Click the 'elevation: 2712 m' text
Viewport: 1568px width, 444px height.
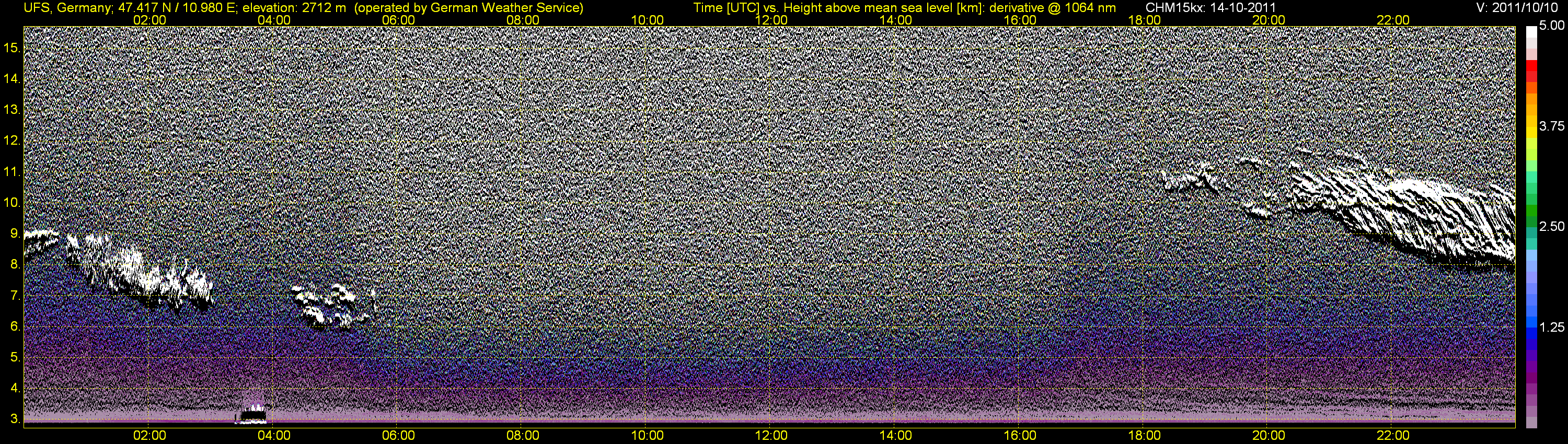(x=295, y=8)
